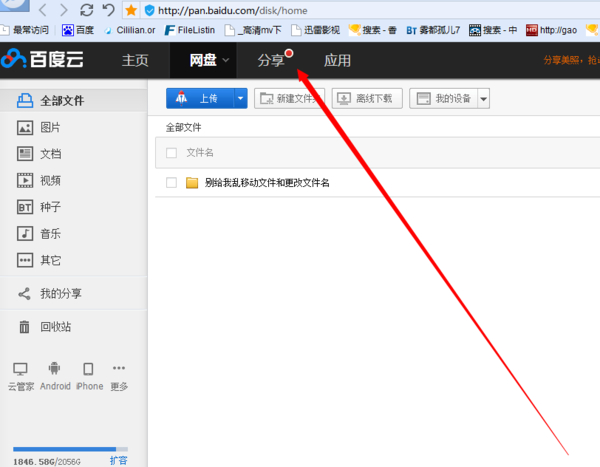
Task: Click the 扩容 expand storage link
Action: (118, 460)
